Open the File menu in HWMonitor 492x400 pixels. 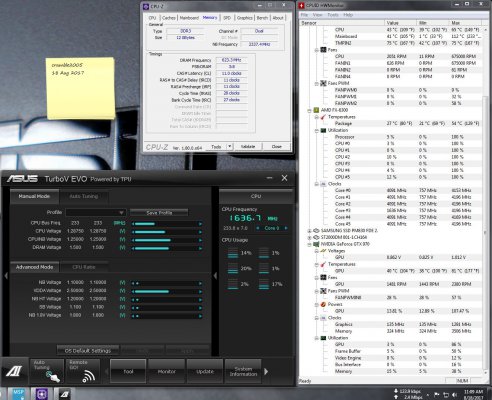(304, 15)
